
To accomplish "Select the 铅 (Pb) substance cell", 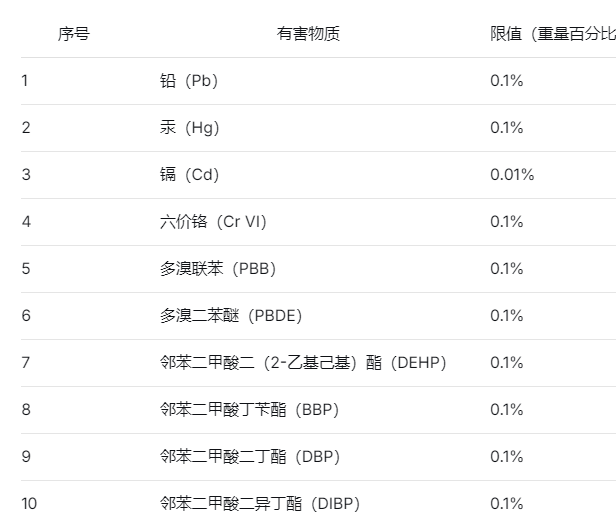I will 188,81.
